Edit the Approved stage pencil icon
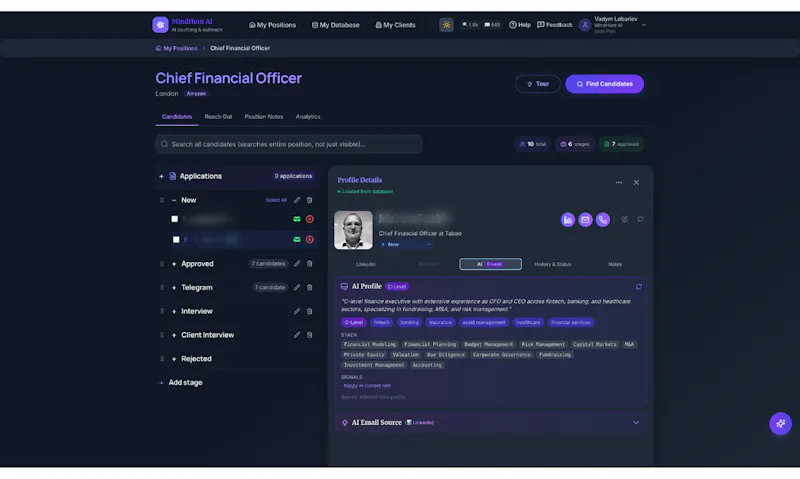The width and height of the screenshot is (800, 479). point(297,264)
